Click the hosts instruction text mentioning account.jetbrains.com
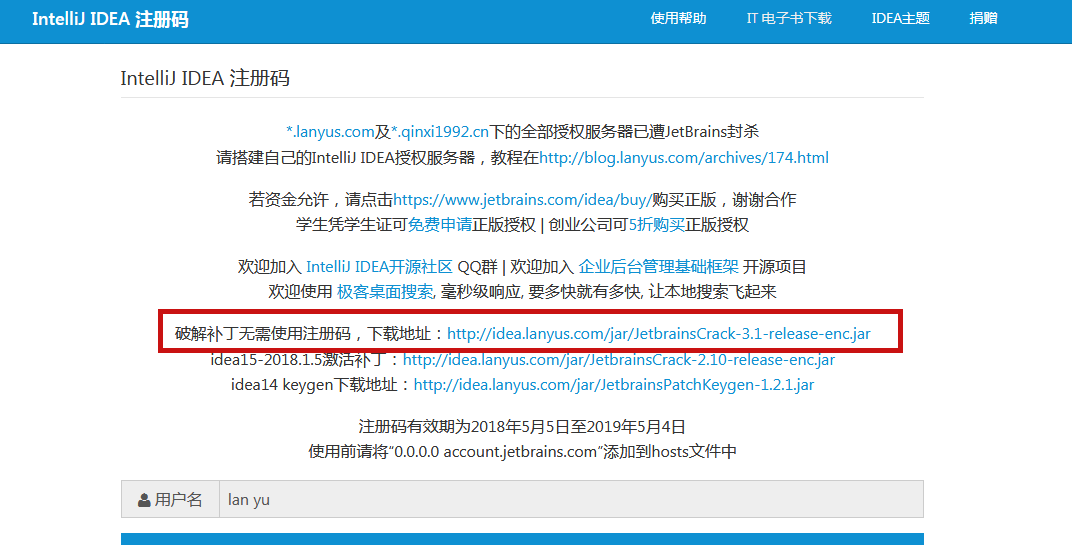Screen dimensions: 1072x545 click(522, 452)
